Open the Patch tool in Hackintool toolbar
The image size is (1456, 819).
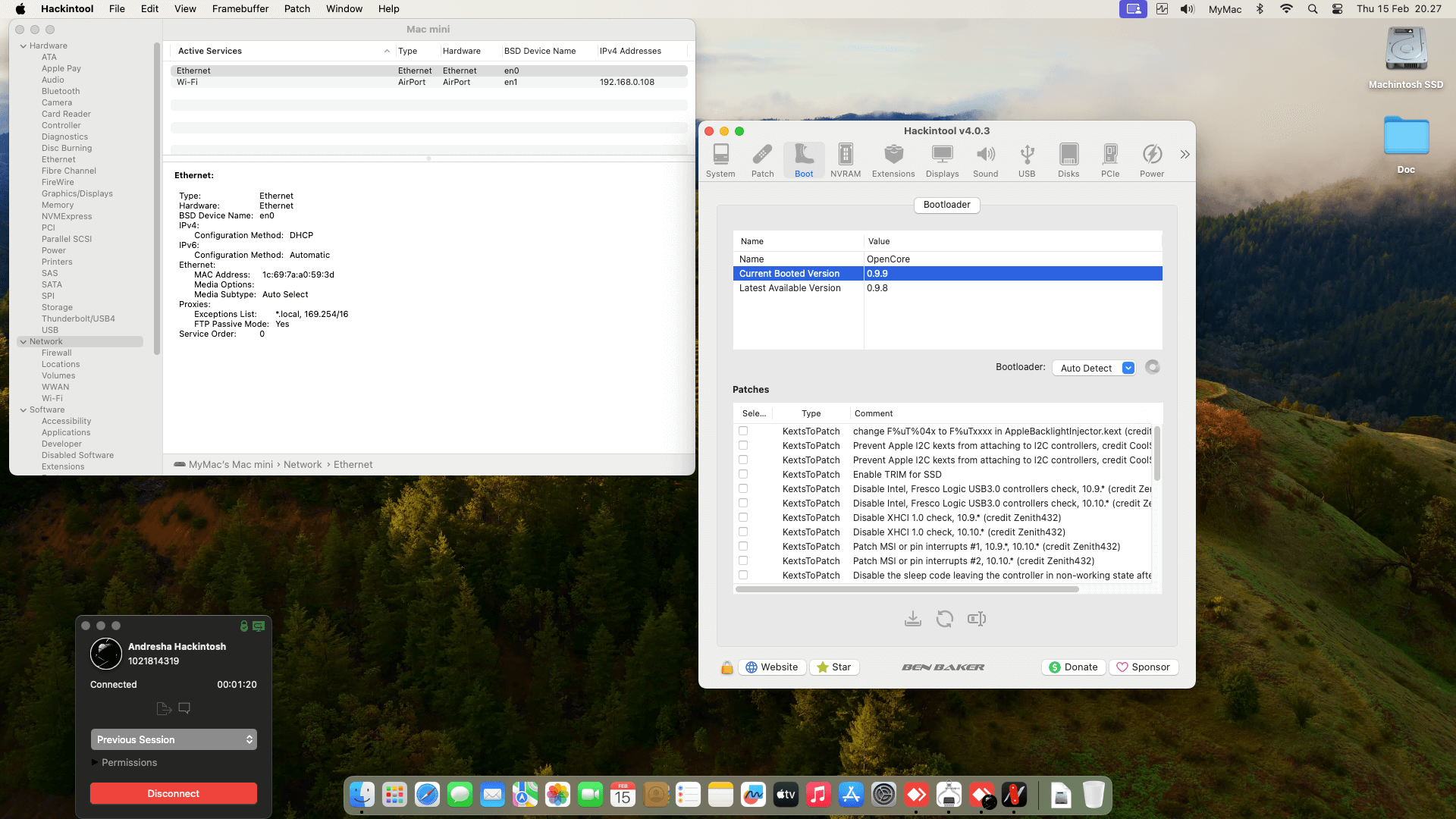tap(762, 160)
